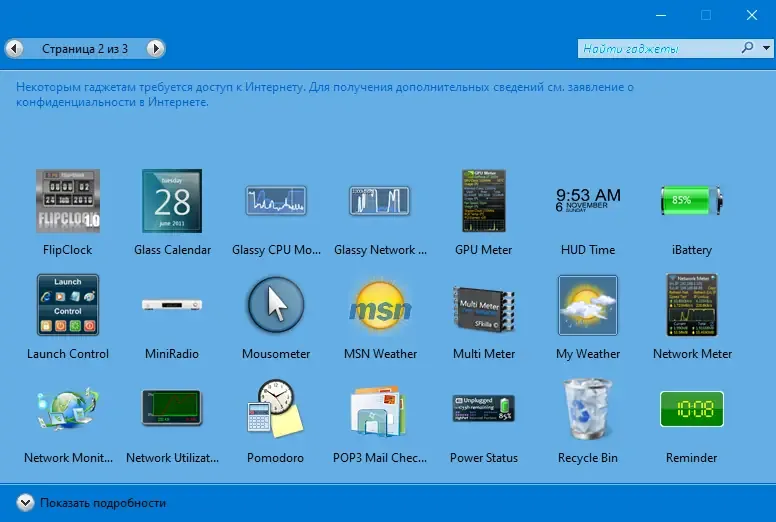Select the Network Monitor globe icon
This screenshot has width=776, height=522.
(68, 408)
